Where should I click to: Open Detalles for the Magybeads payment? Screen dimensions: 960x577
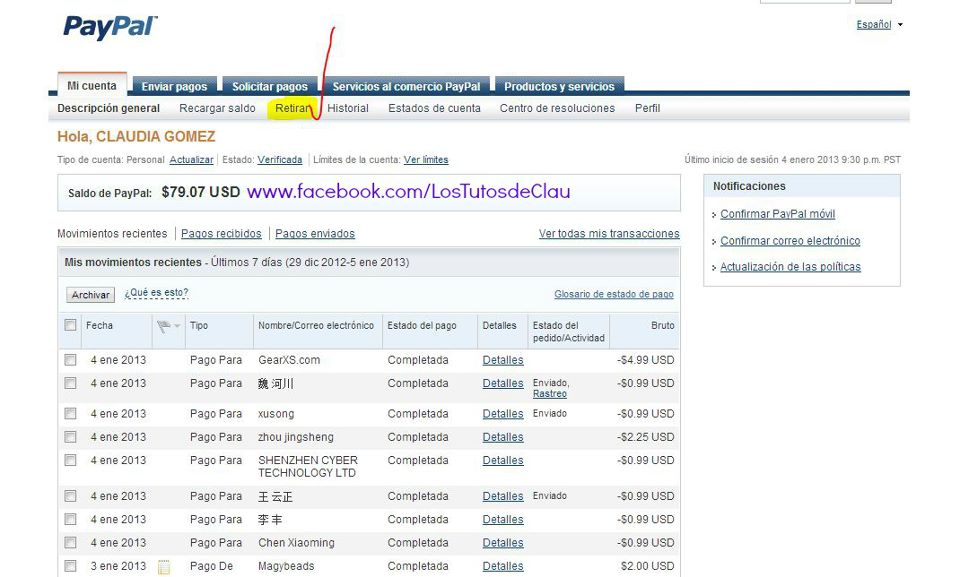[503, 567]
